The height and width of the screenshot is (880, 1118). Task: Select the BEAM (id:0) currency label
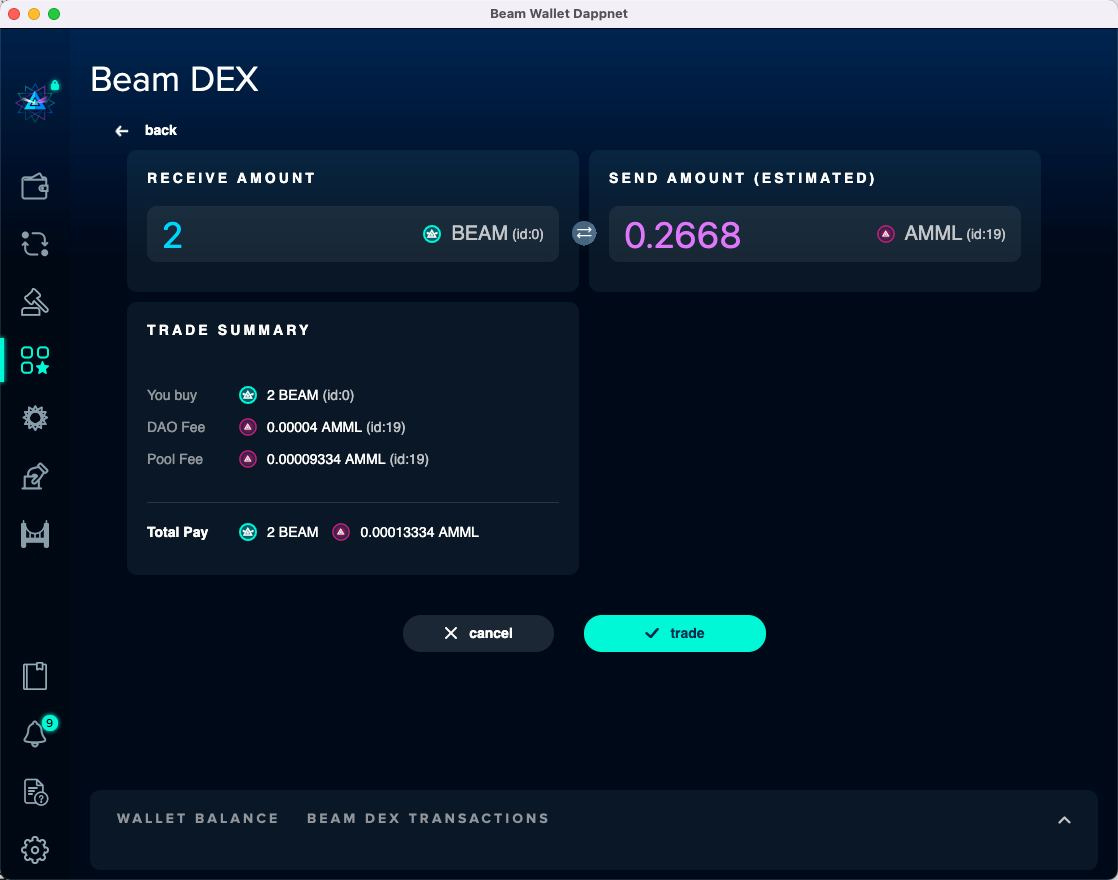point(497,234)
